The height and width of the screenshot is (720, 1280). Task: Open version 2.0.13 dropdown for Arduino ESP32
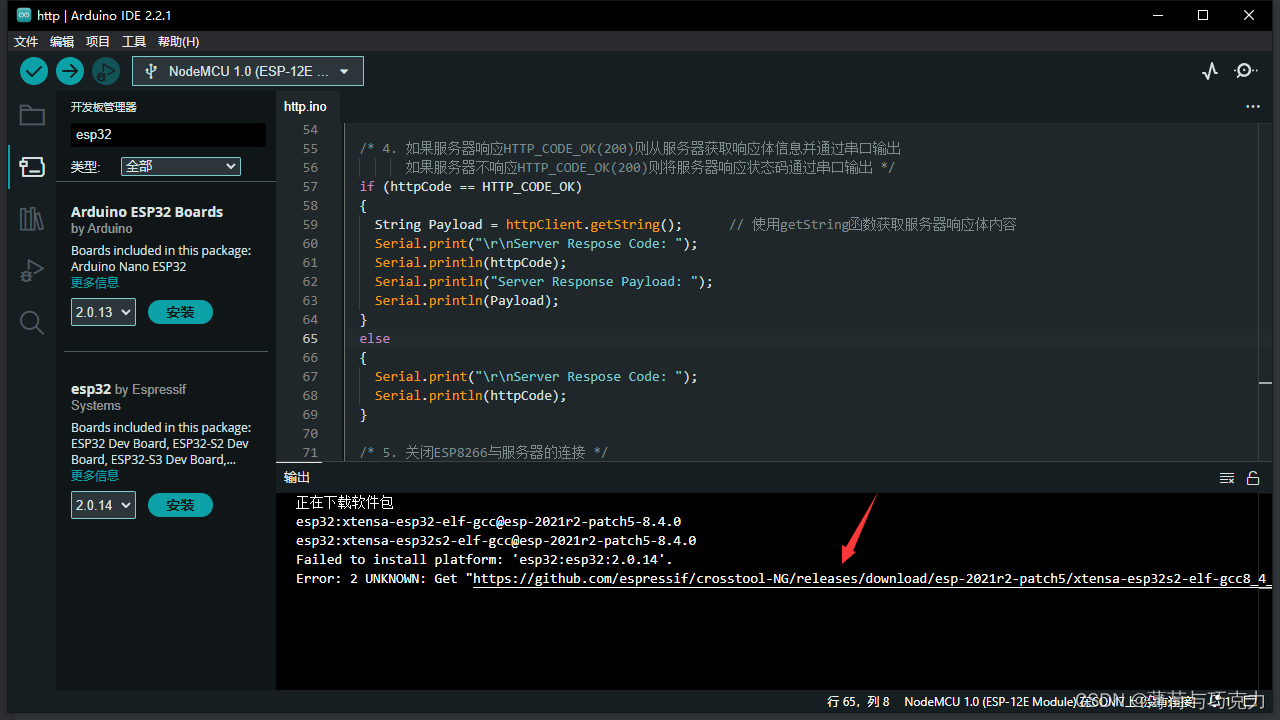tap(103, 312)
